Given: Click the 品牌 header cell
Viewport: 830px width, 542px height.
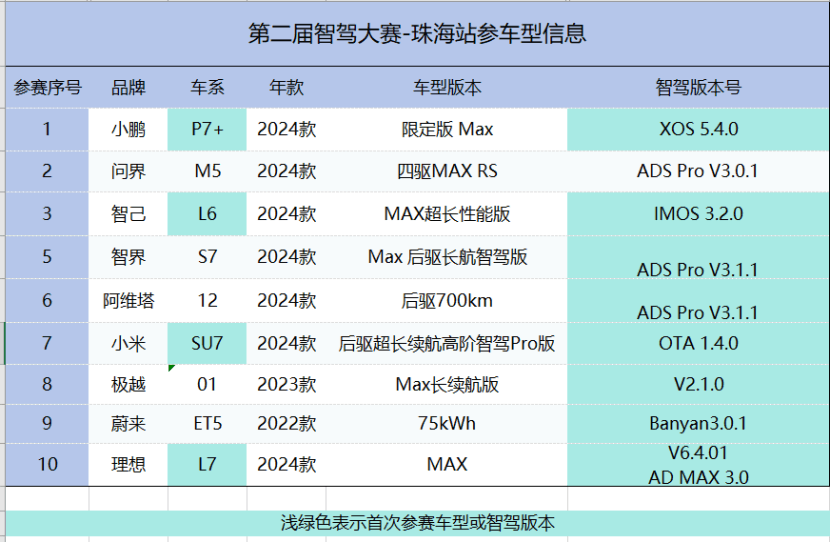Looking at the screenshot, I should tap(128, 88).
